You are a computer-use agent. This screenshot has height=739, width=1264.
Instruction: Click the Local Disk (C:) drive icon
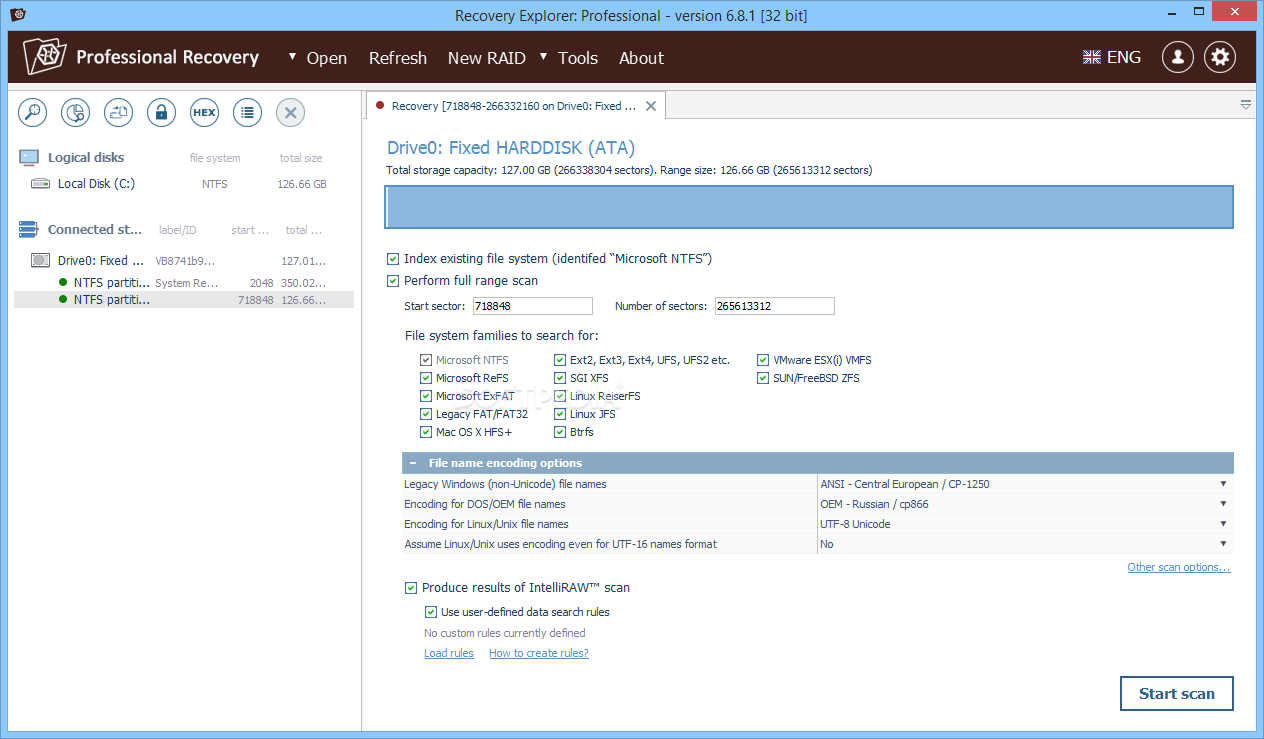40,184
